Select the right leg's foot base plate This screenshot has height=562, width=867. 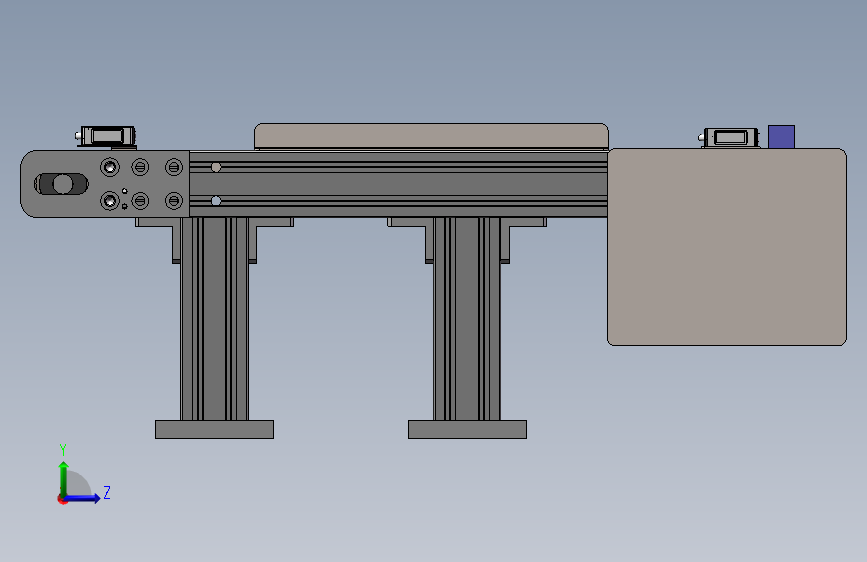point(467,429)
